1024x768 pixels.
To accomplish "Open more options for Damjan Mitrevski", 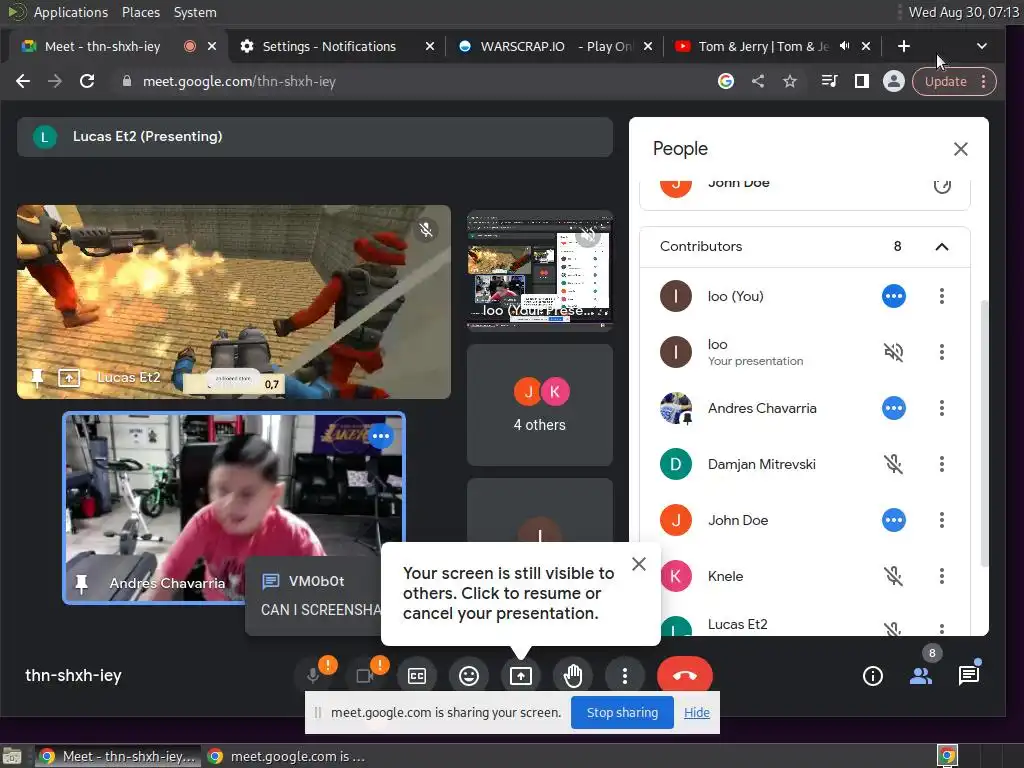I will pyautogui.click(x=941, y=464).
